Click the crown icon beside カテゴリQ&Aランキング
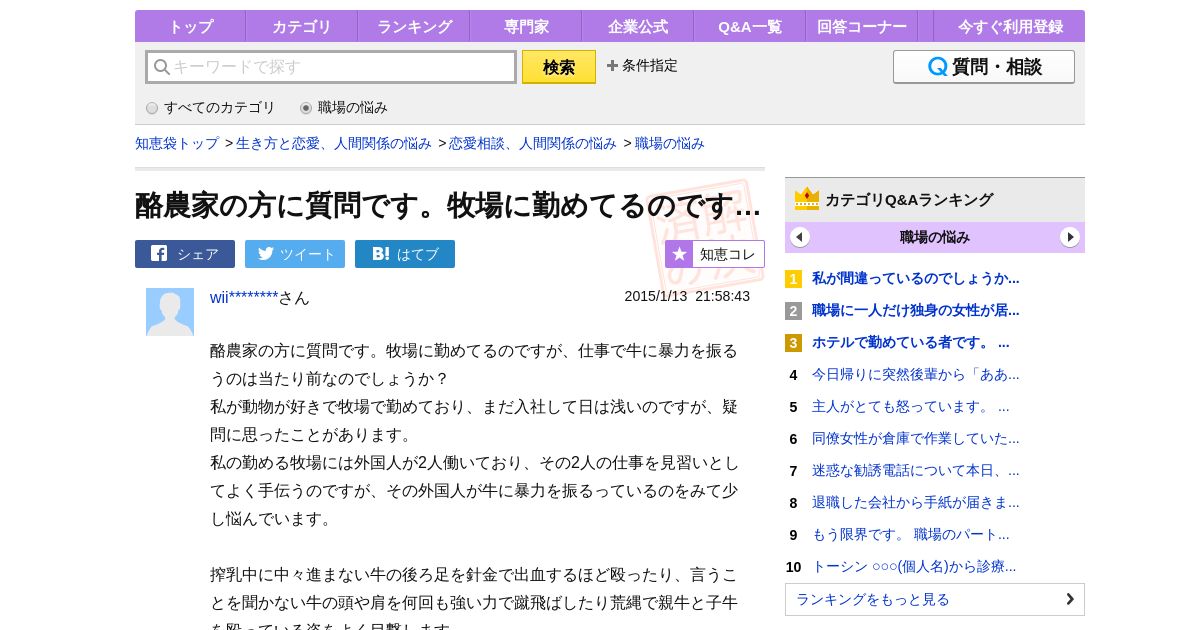The image size is (1200, 630). point(807,199)
